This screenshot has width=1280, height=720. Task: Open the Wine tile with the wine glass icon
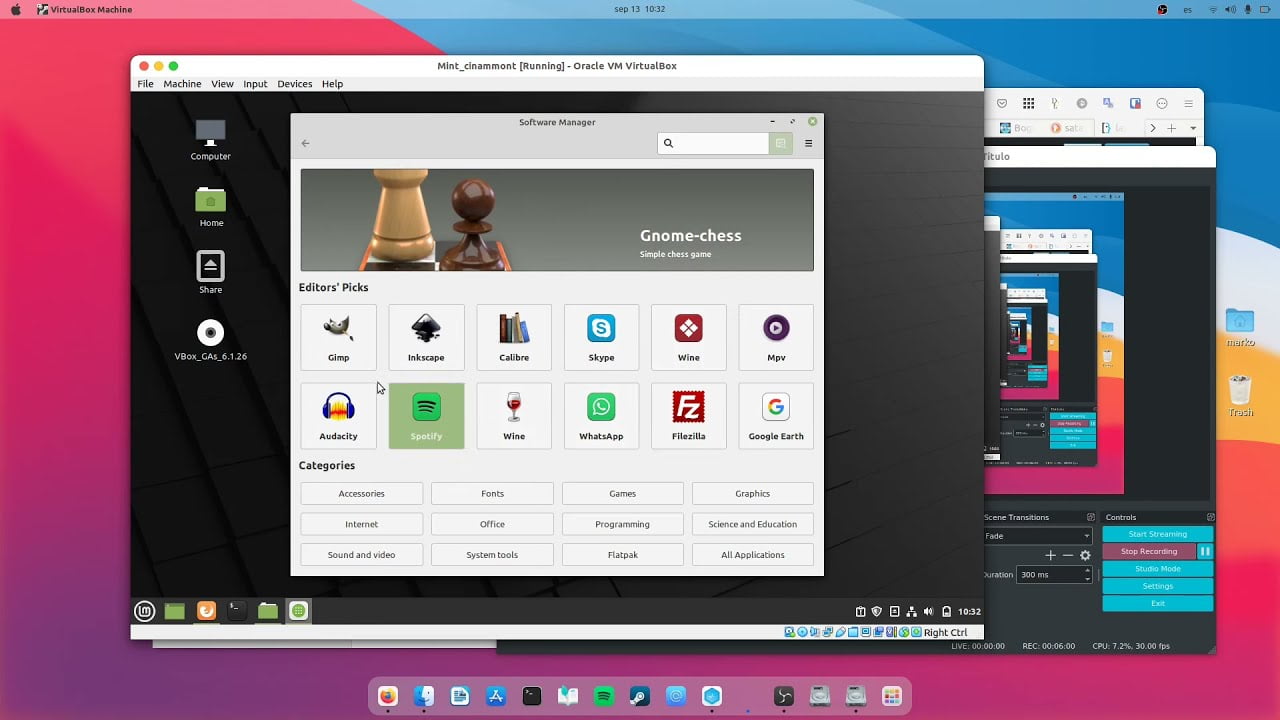(514, 416)
